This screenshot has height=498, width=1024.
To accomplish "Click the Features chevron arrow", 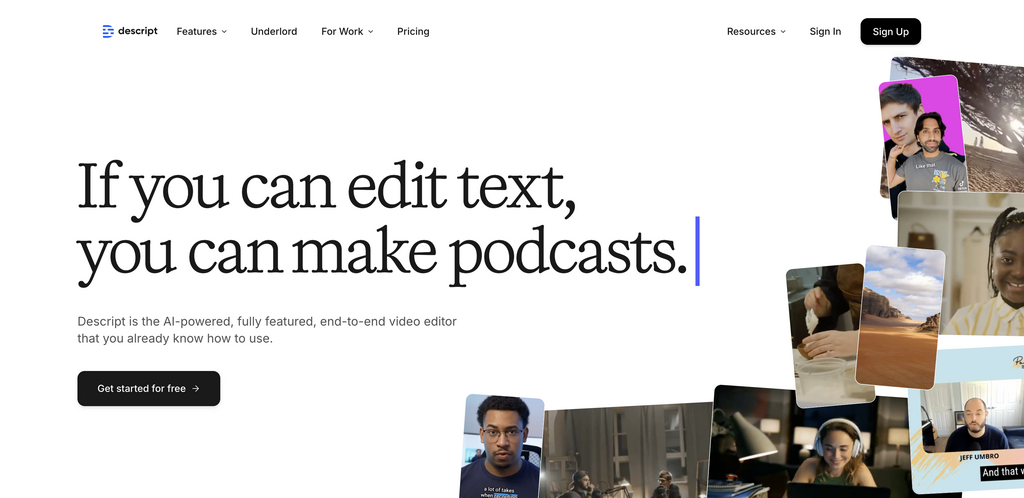I will click(224, 31).
